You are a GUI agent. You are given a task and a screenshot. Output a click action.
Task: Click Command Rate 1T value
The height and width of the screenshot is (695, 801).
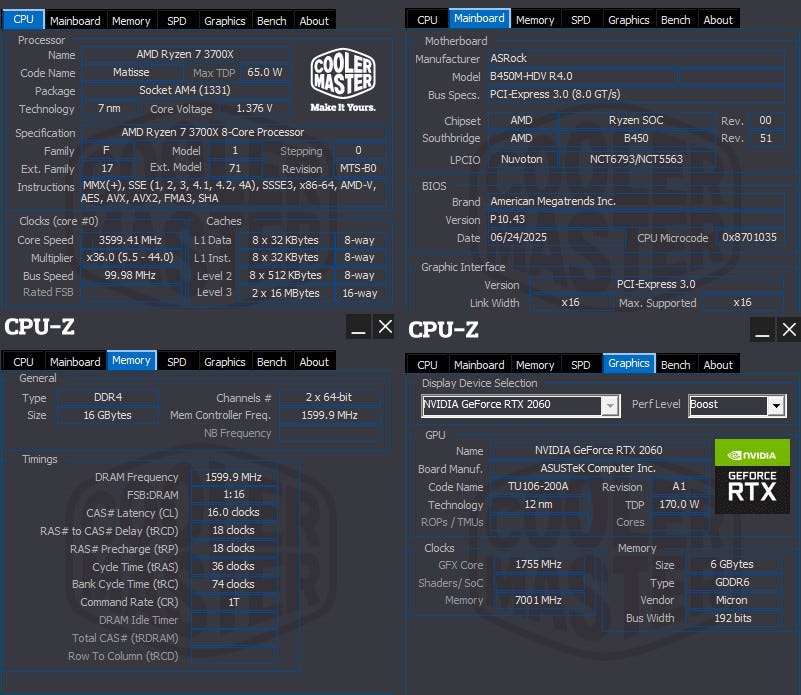point(233,603)
